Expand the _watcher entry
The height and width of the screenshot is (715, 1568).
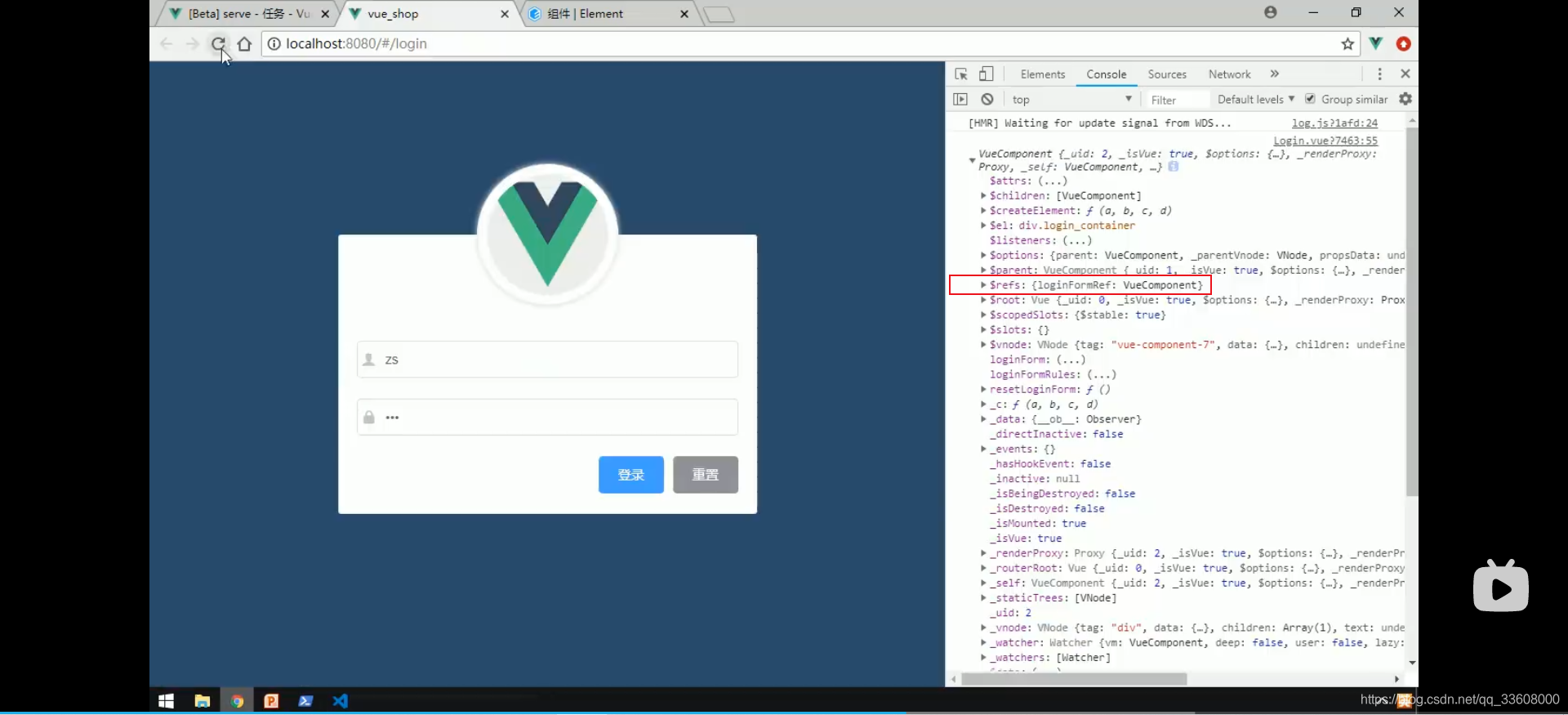pos(983,643)
